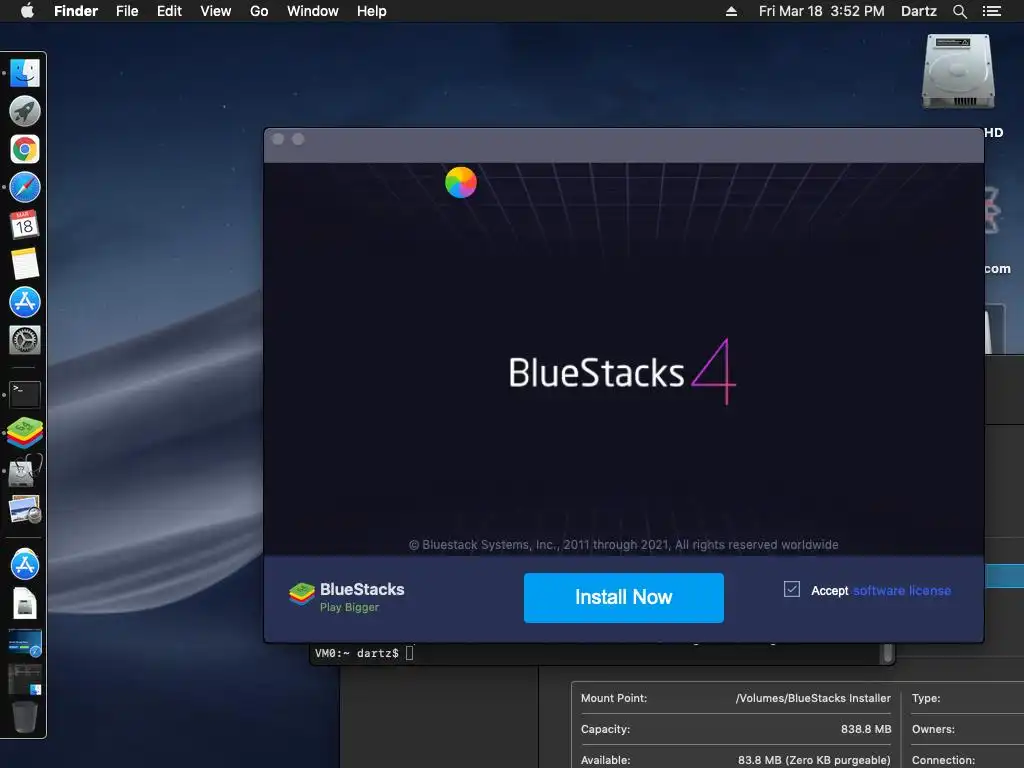Open App Store icon below Notes
This screenshot has height=768, width=1024.
pos(25,302)
